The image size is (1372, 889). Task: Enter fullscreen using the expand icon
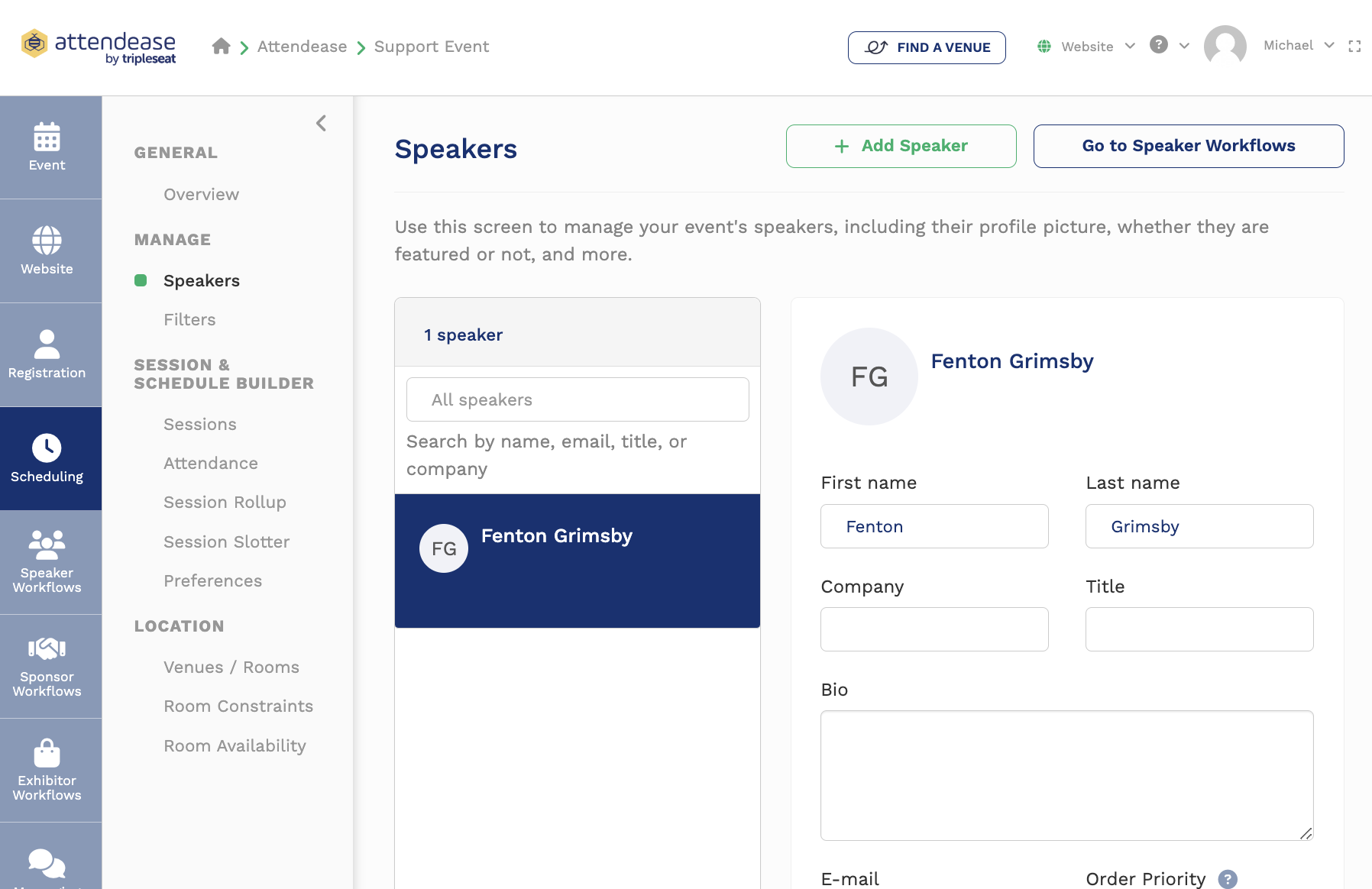click(x=1356, y=47)
